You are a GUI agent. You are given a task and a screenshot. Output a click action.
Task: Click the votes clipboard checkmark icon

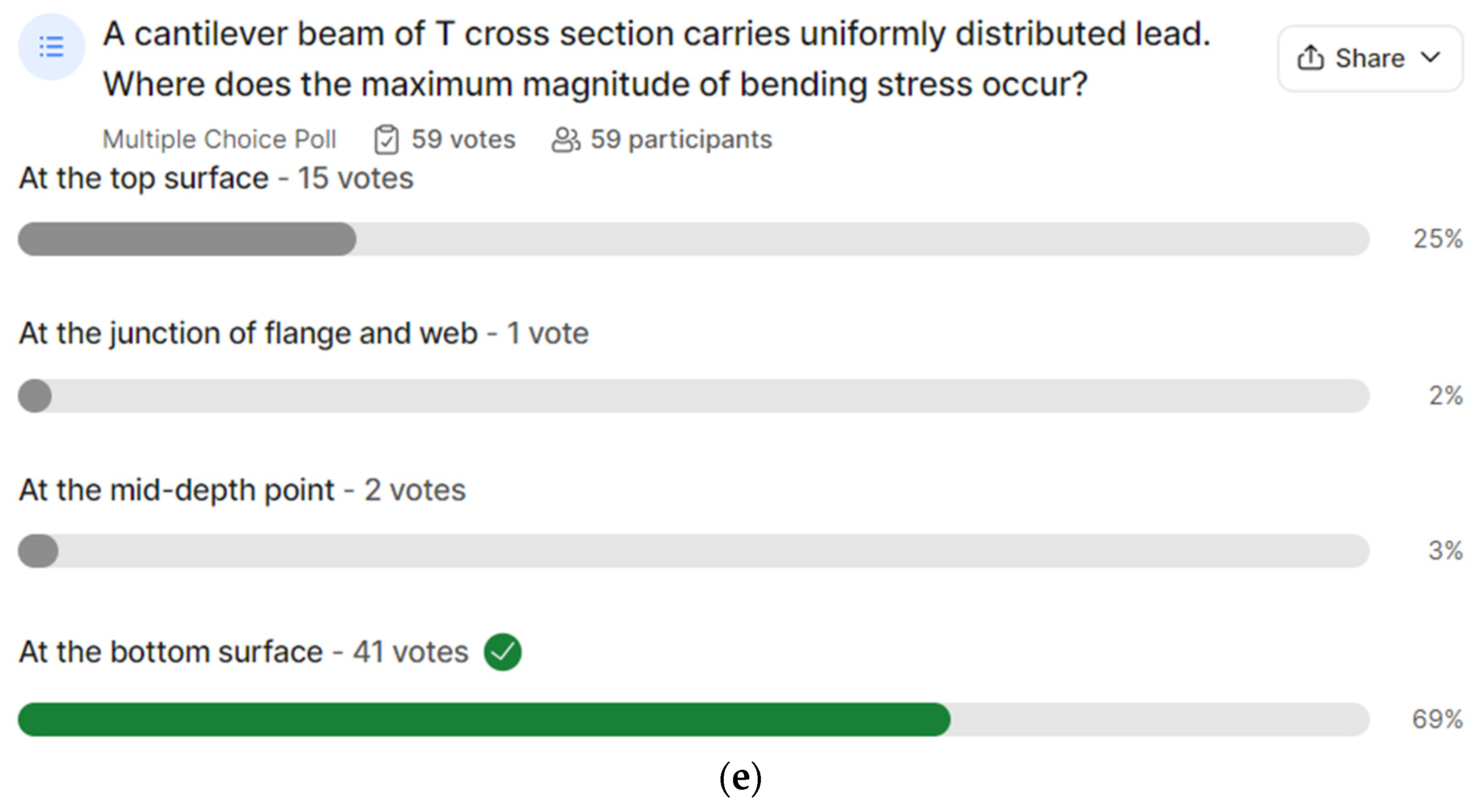point(386,140)
